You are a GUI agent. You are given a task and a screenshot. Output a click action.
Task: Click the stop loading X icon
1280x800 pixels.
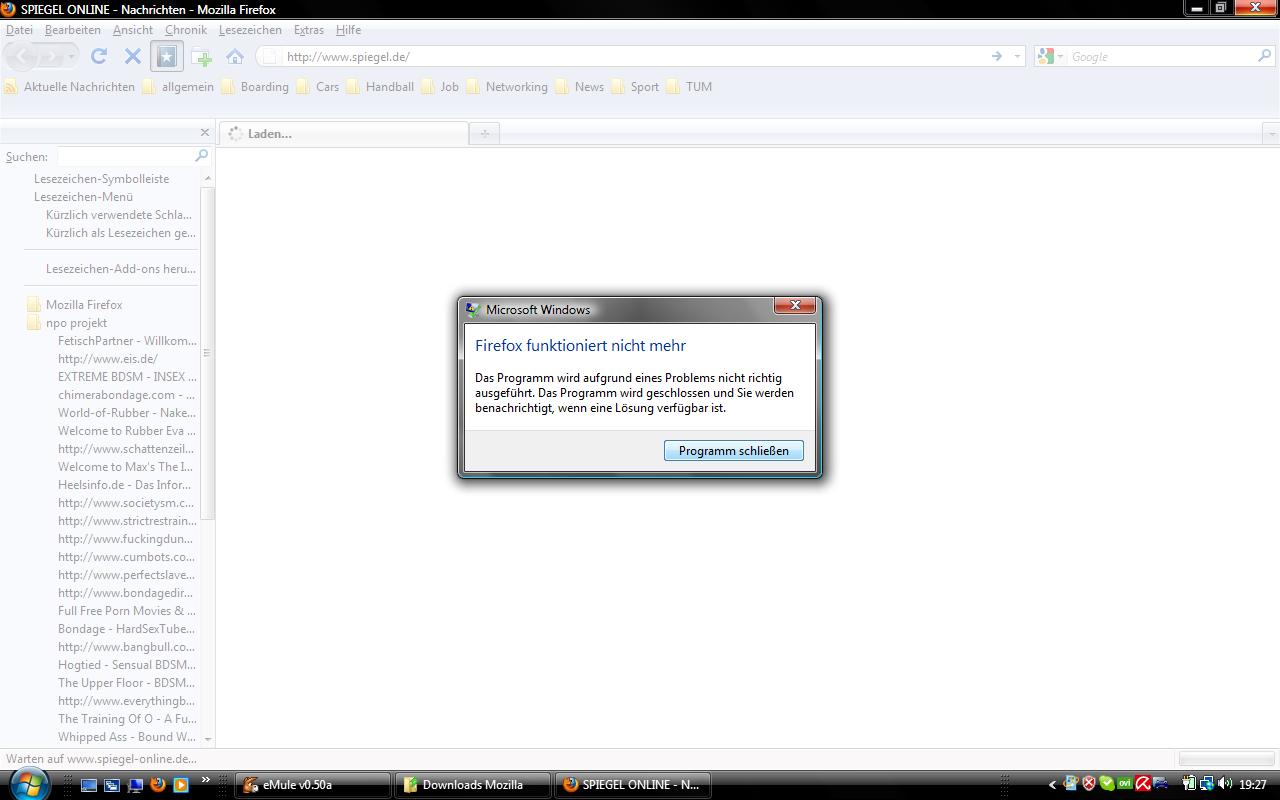click(132, 57)
